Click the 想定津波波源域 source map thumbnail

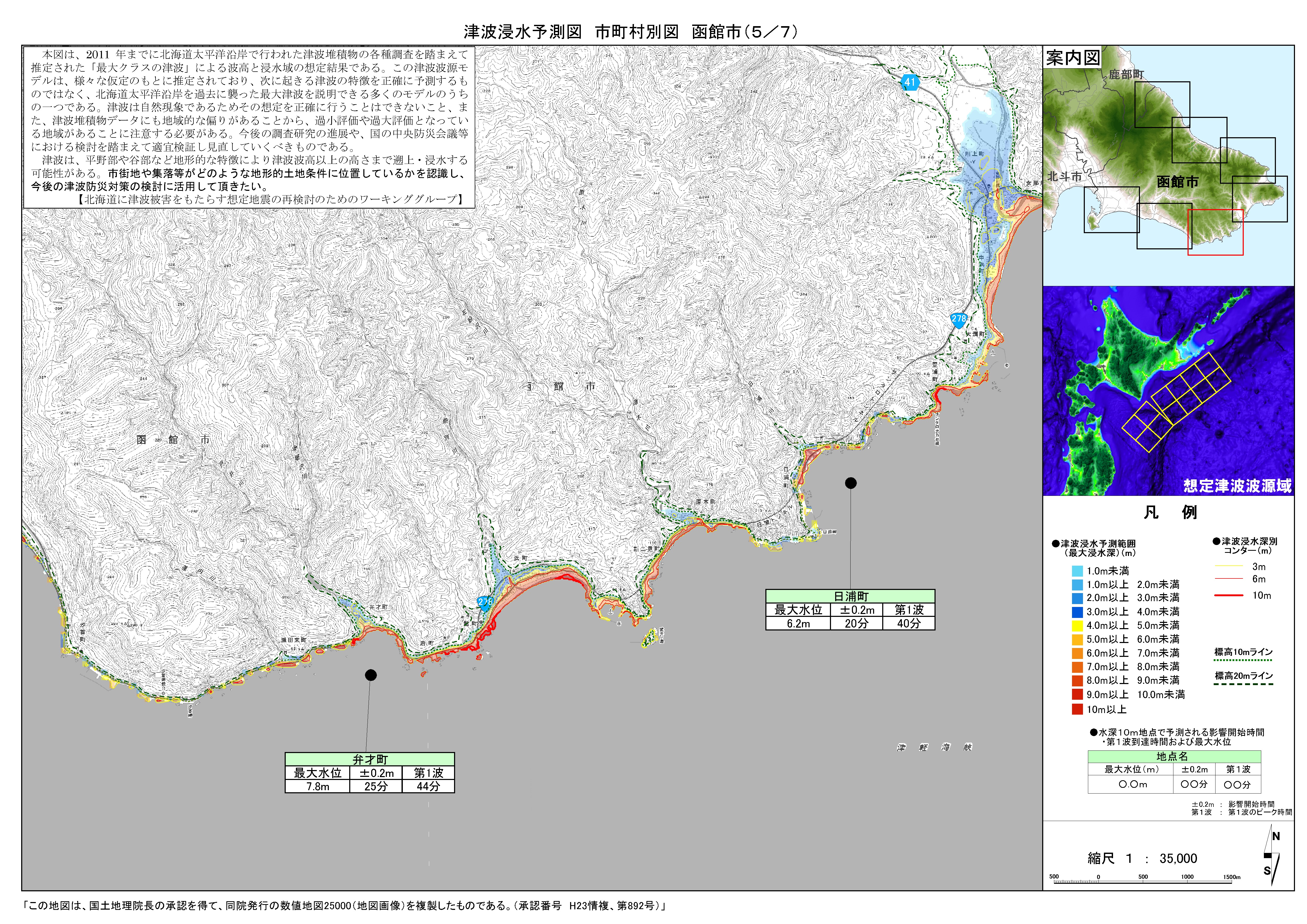[1168, 391]
